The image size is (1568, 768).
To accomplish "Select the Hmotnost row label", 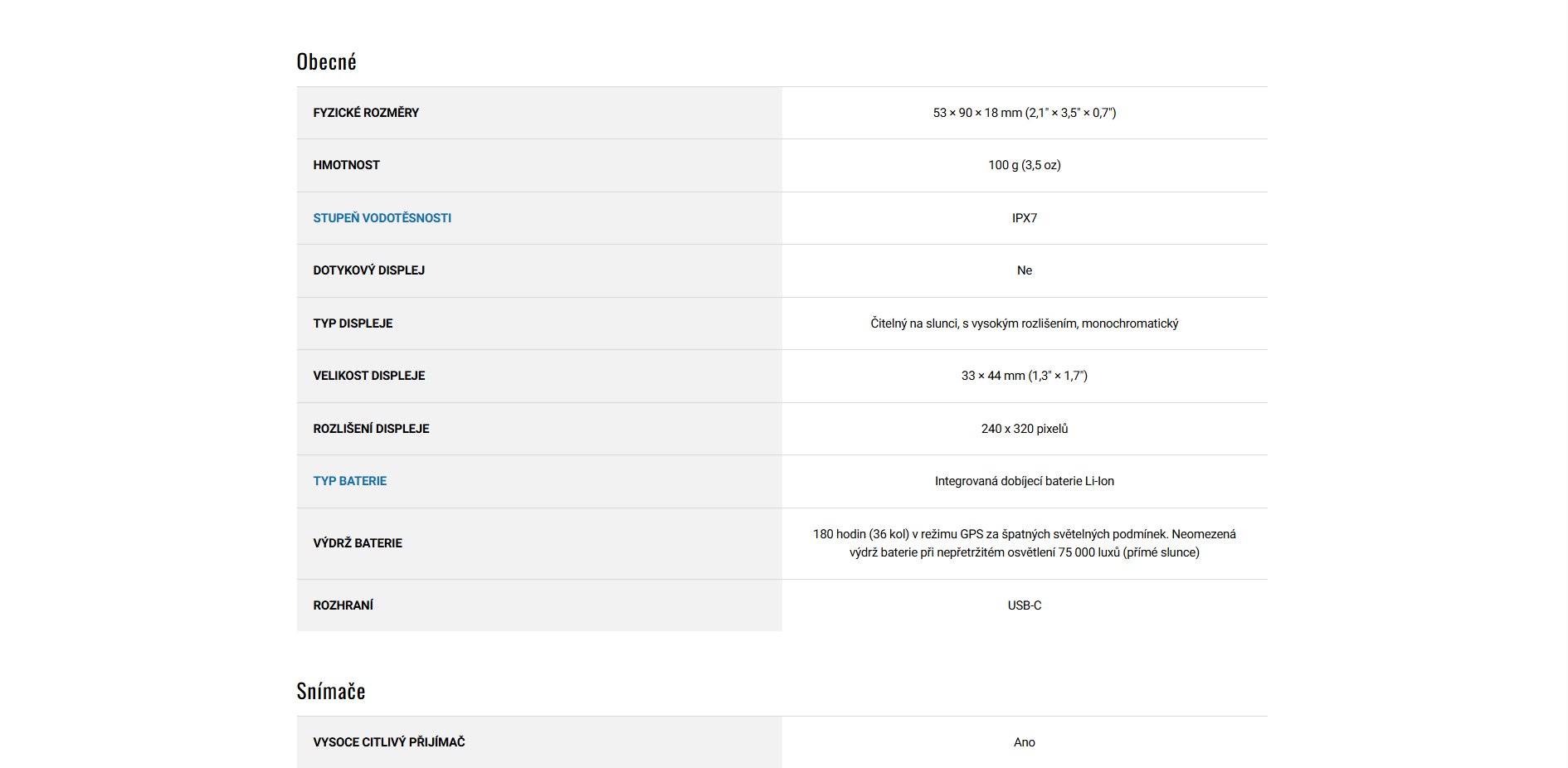I will tap(346, 165).
